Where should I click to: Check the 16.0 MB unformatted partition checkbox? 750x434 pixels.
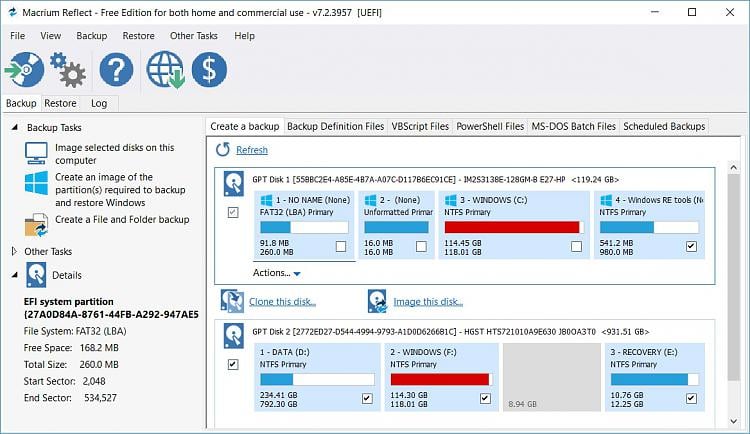[421, 246]
